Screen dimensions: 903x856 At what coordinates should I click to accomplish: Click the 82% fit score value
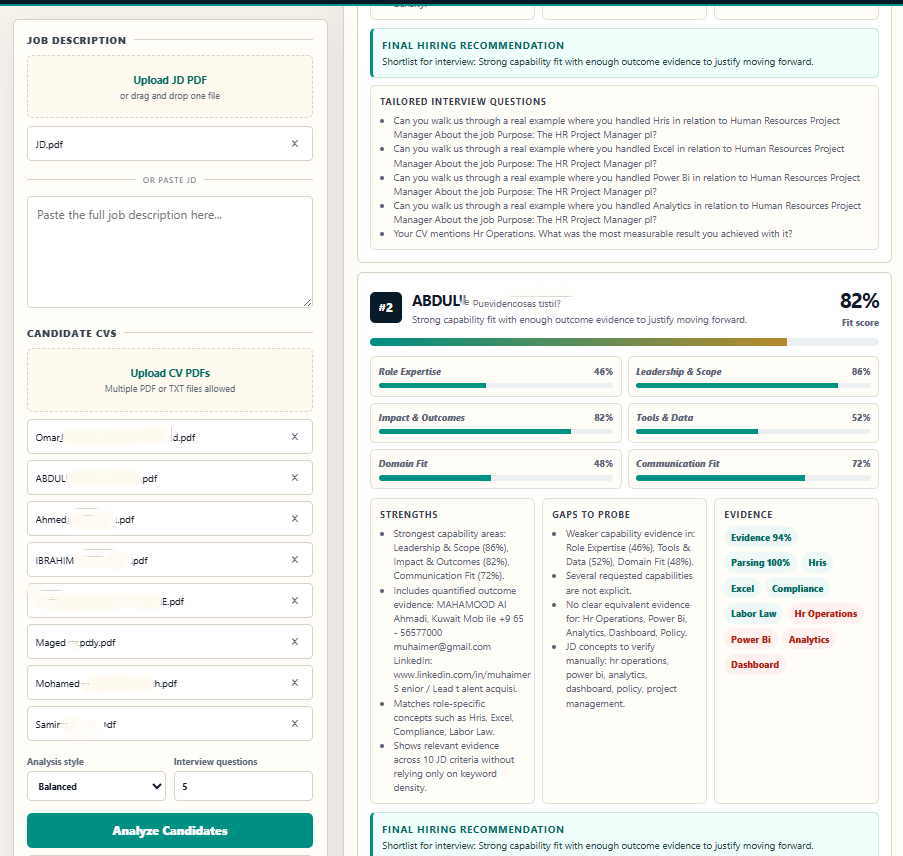pos(859,301)
